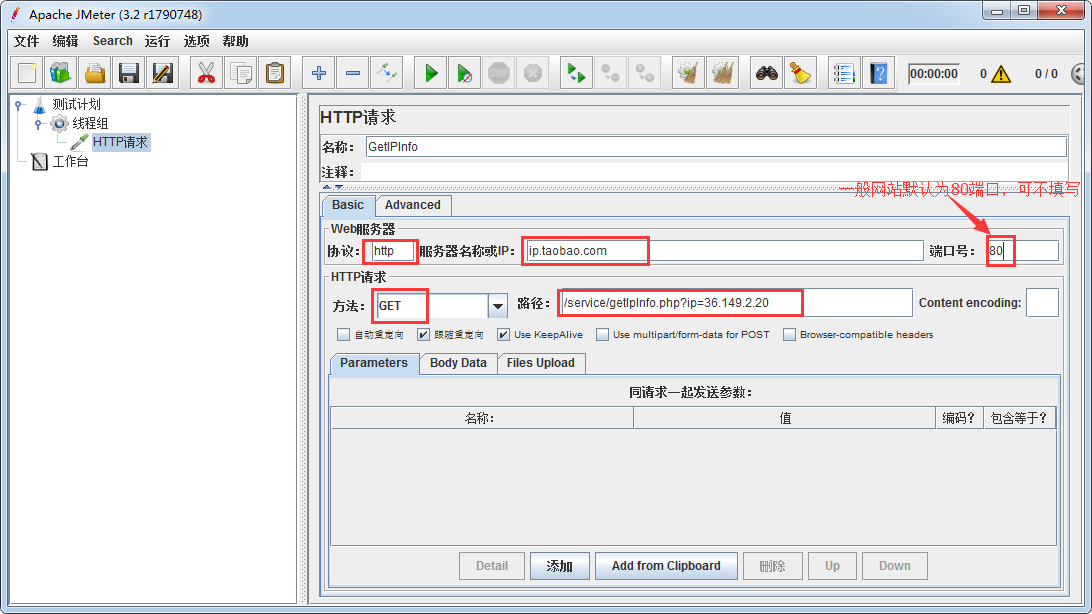Click the Shutdown cross icon
Viewport: 1092px width, 614px height.
click(x=533, y=73)
